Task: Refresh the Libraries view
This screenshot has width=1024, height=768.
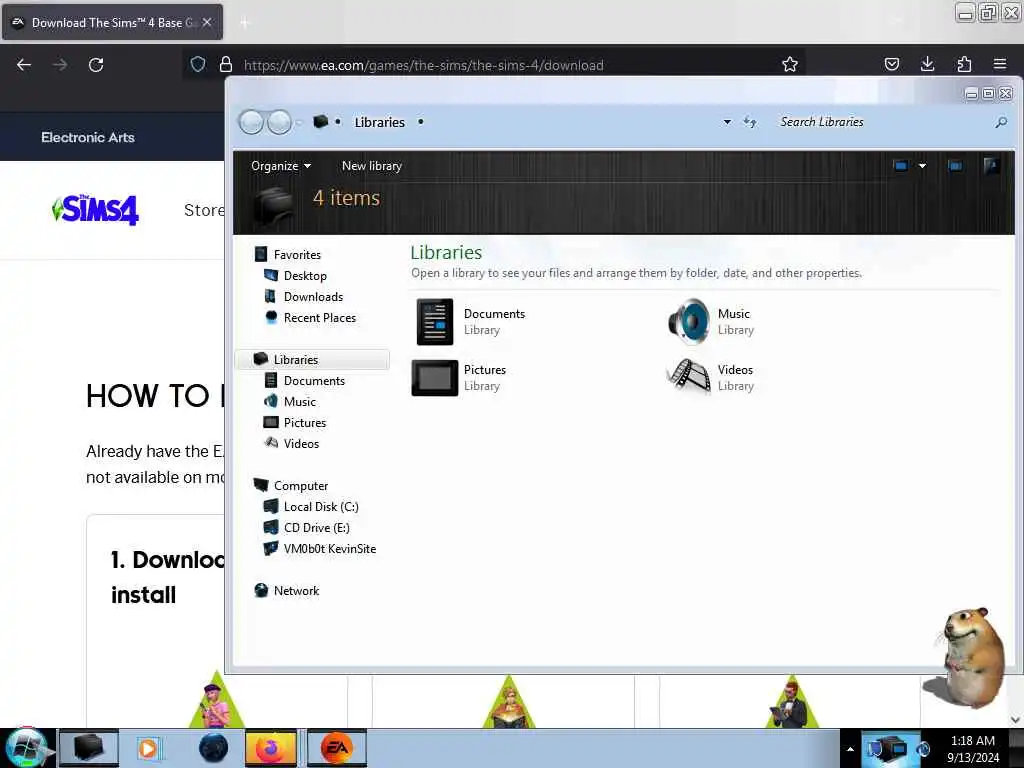Action: pos(750,122)
